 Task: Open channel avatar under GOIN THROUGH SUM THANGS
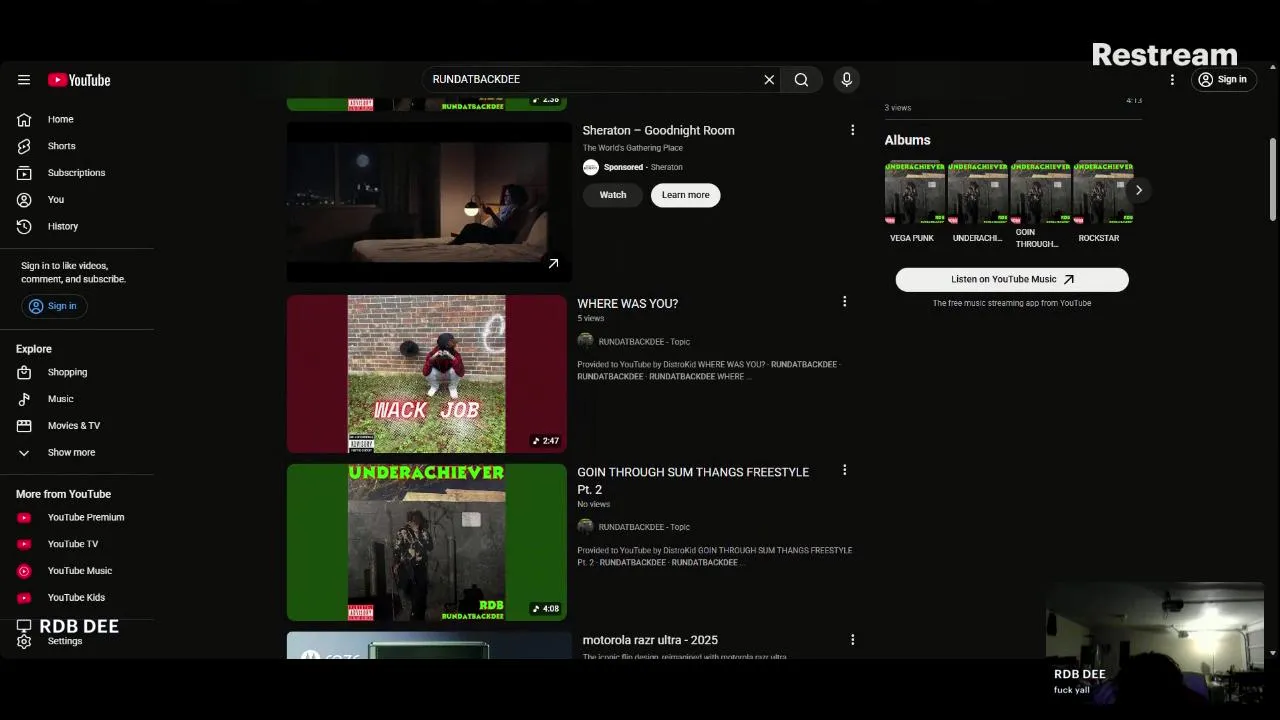[586, 527]
